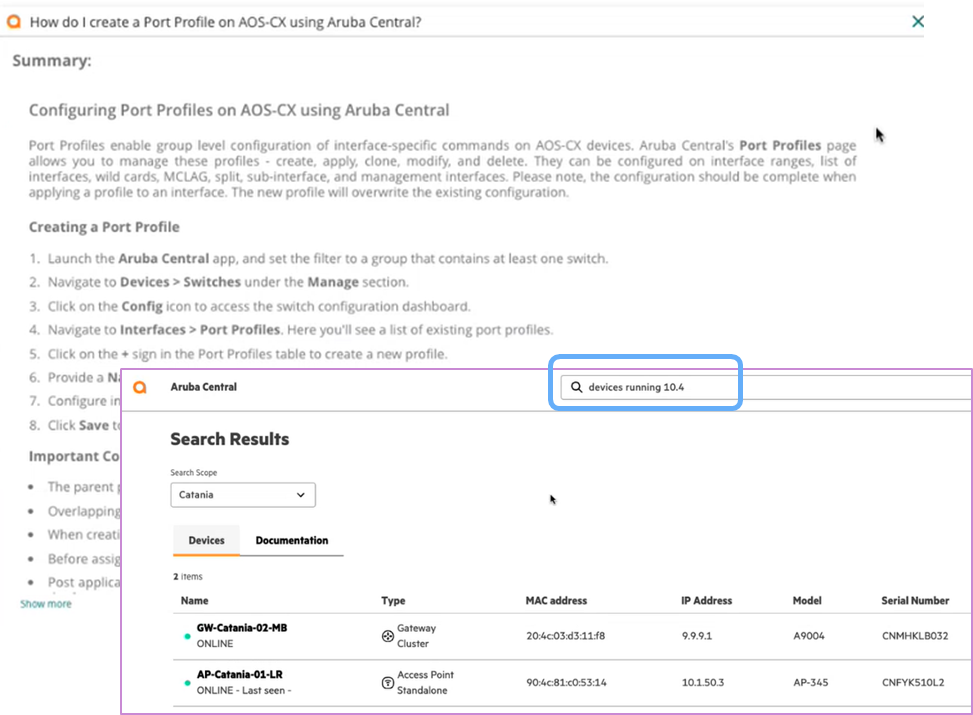Switch to the Documentation tab
This screenshot has width=973, height=715.
tap(291, 540)
